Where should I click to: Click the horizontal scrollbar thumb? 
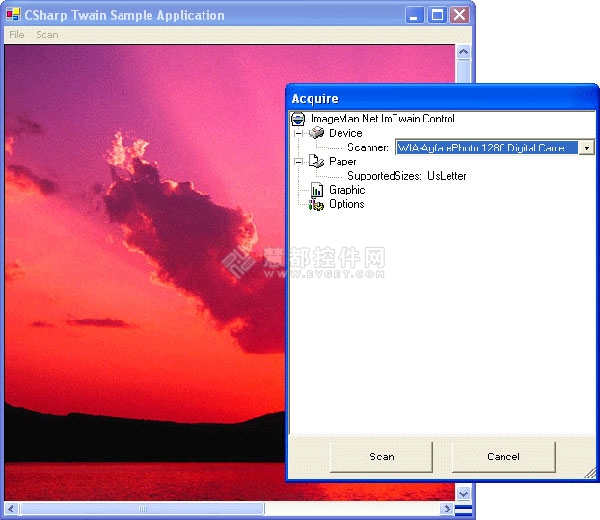[142, 509]
